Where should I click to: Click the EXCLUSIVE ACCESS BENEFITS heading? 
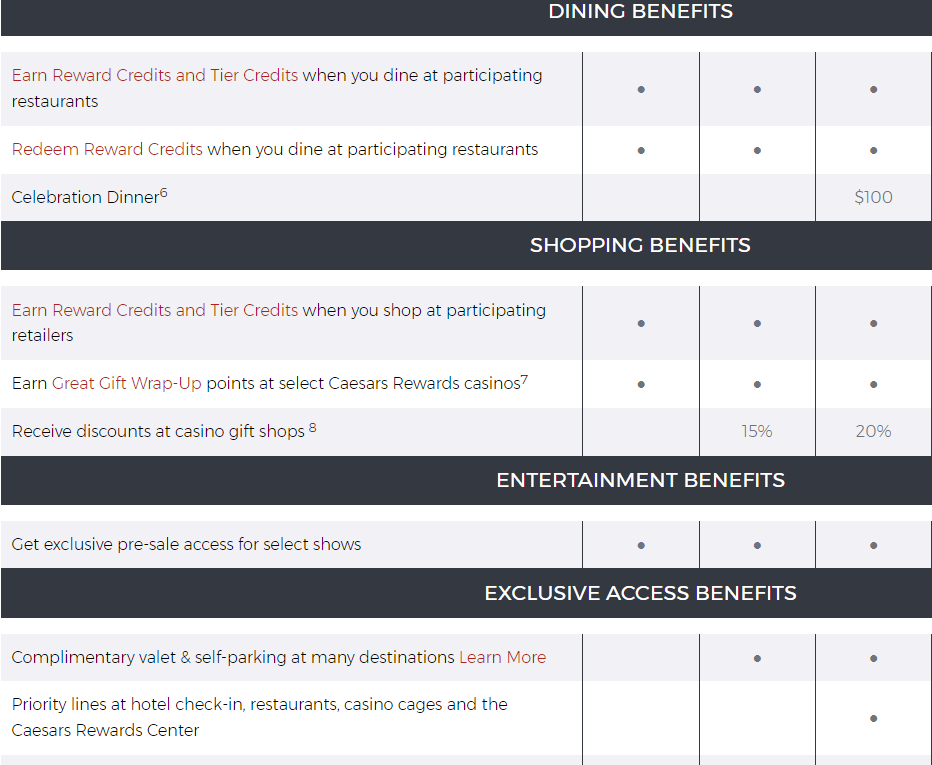[x=640, y=594]
